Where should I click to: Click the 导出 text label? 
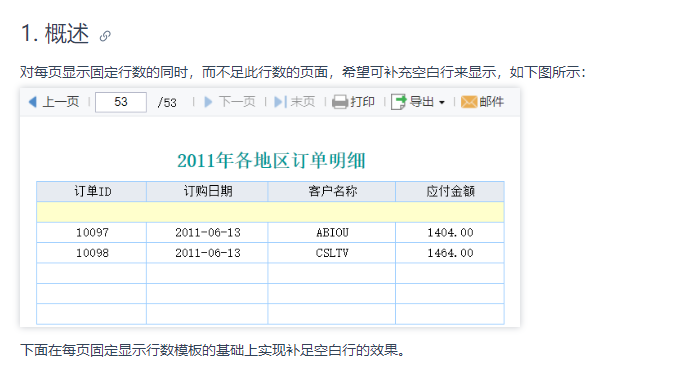(x=422, y=102)
